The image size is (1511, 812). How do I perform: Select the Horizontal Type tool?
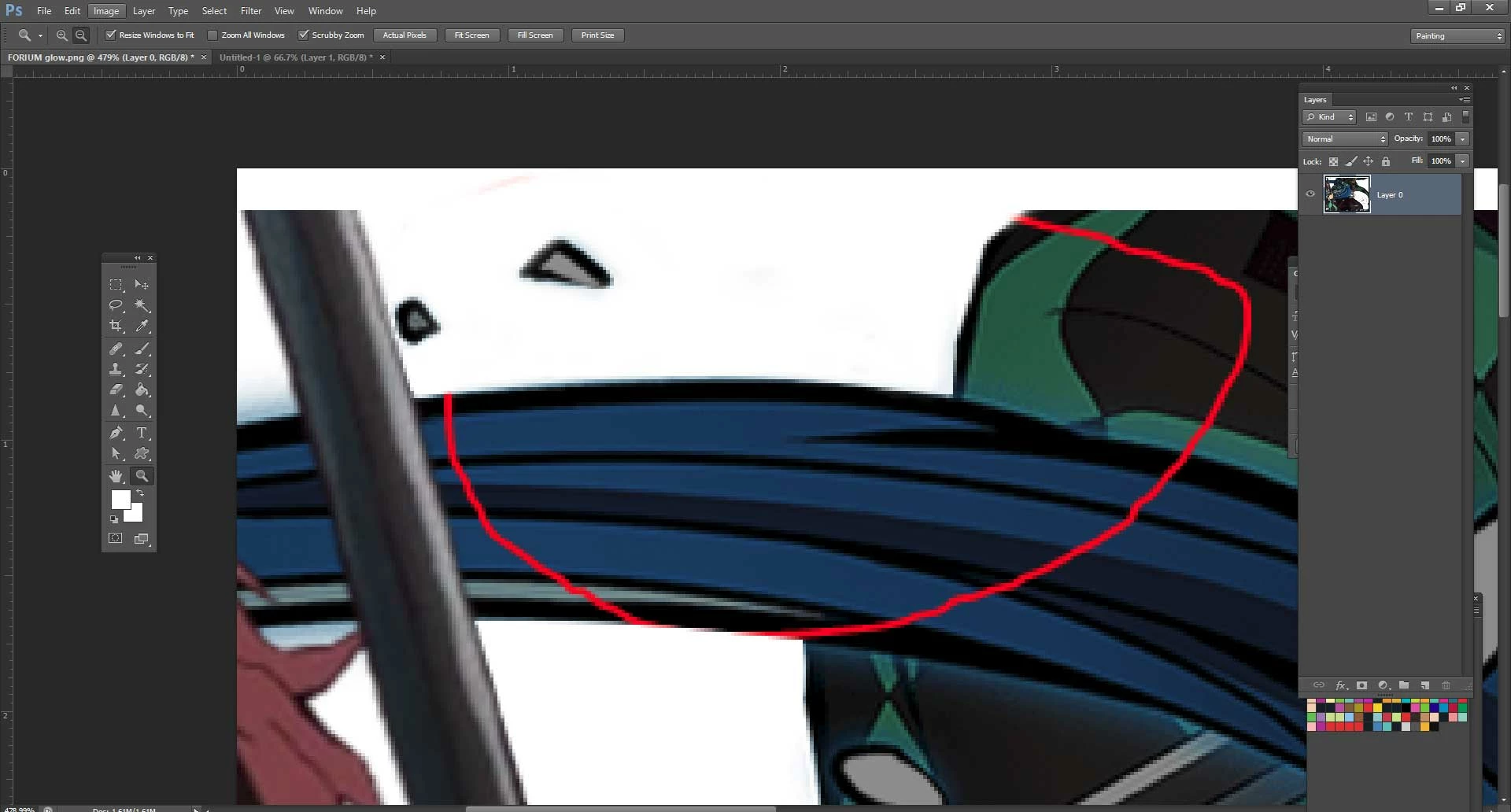point(142,433)
